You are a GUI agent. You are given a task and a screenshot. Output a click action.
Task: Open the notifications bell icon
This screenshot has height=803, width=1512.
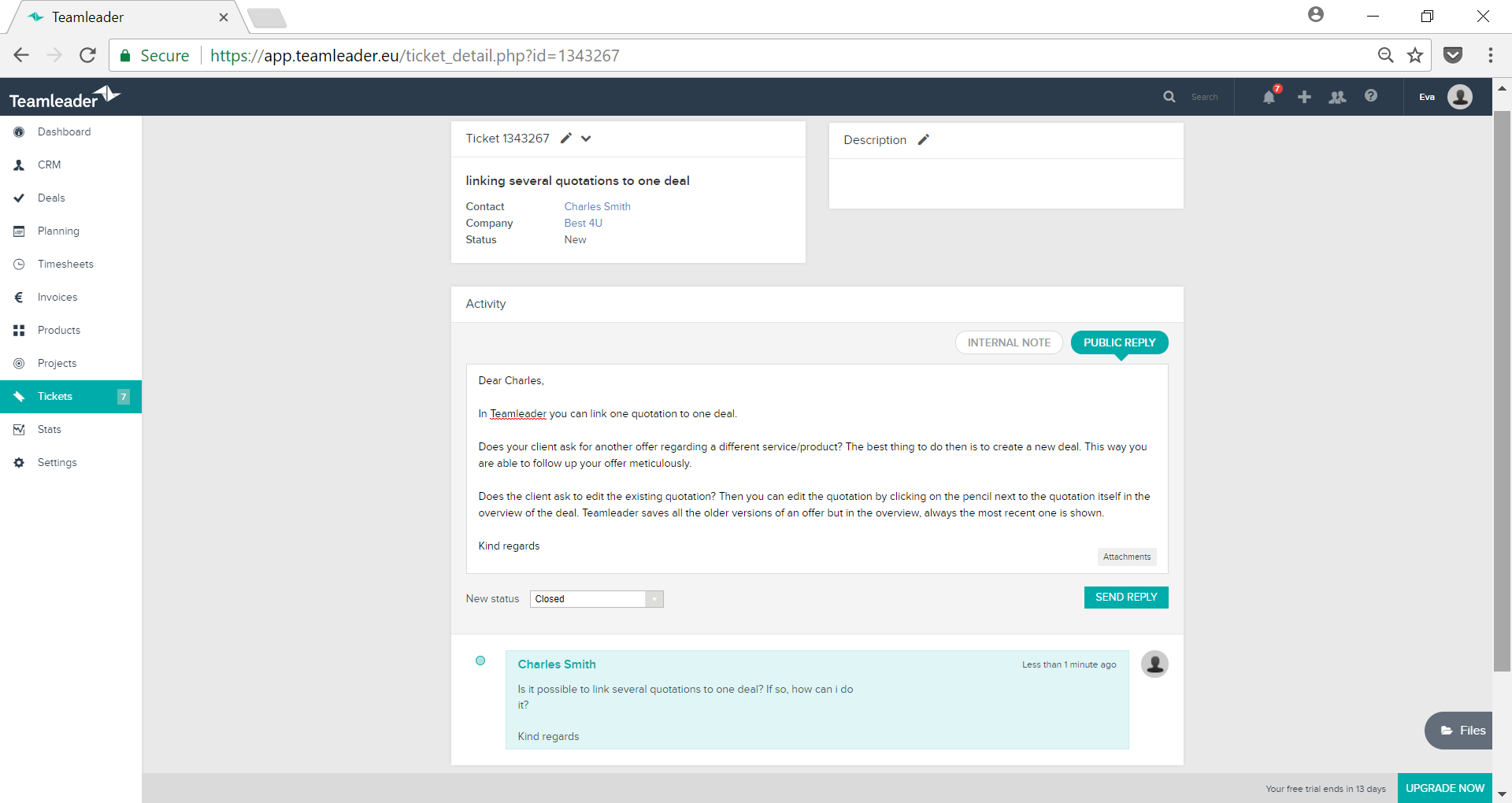[x=1269, y=97]
